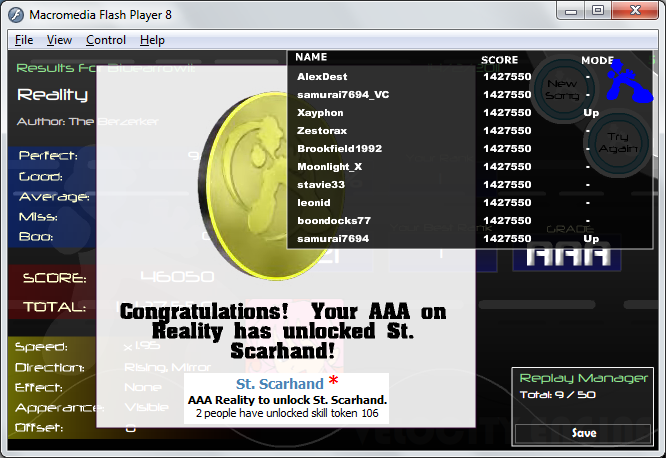
Task: Select Moonlight_X in the high scores
Action: (329, 166)
